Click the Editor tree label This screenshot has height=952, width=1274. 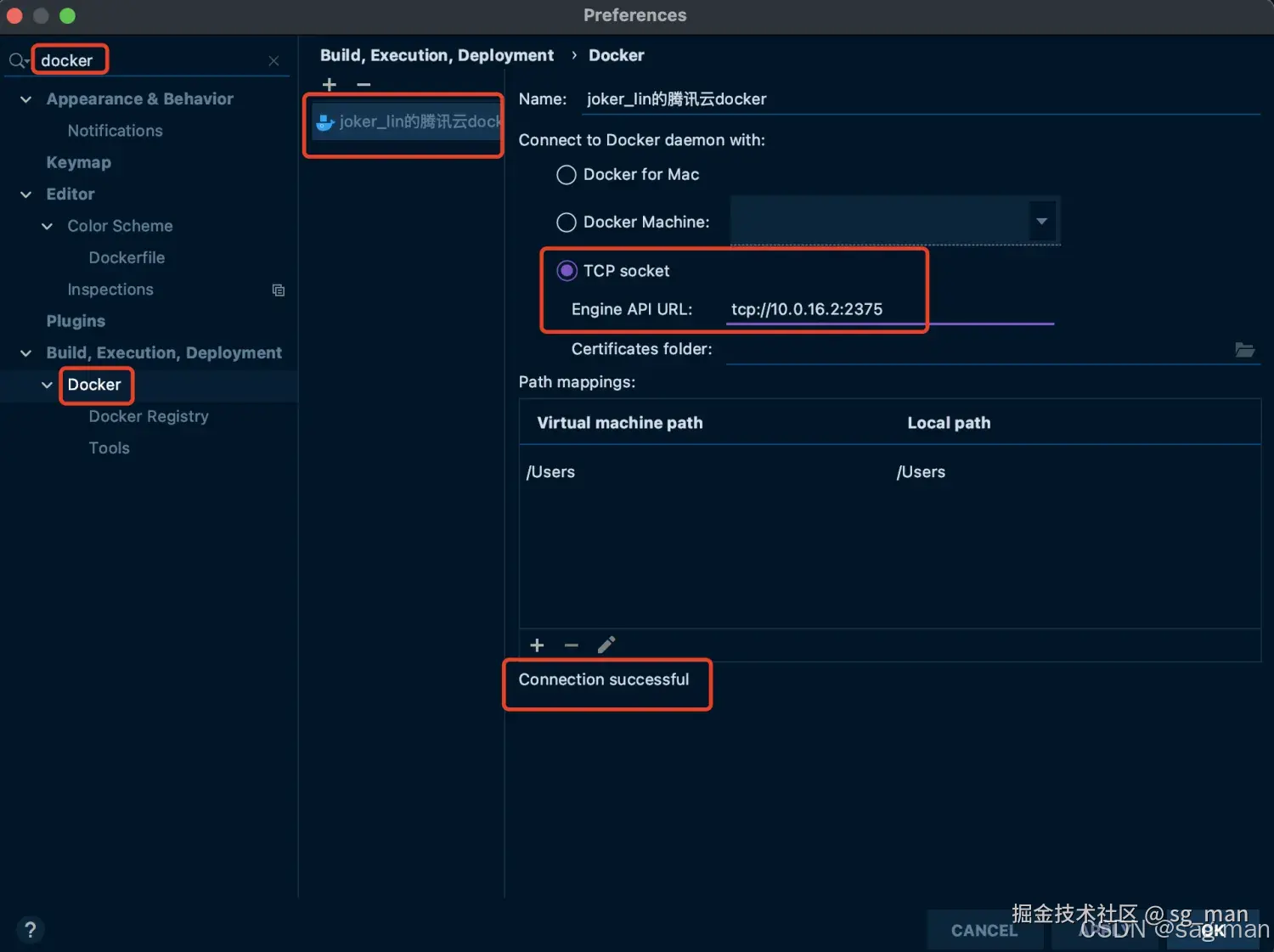click(70, 194)
